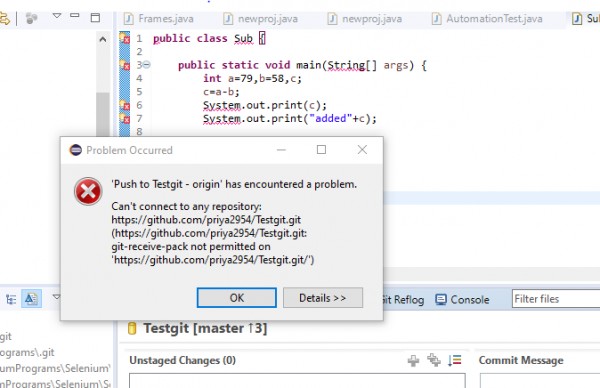Click left panel vertical scrollbar thumb
This screenshot has height=388, width=600.
(x=103, y=114)
